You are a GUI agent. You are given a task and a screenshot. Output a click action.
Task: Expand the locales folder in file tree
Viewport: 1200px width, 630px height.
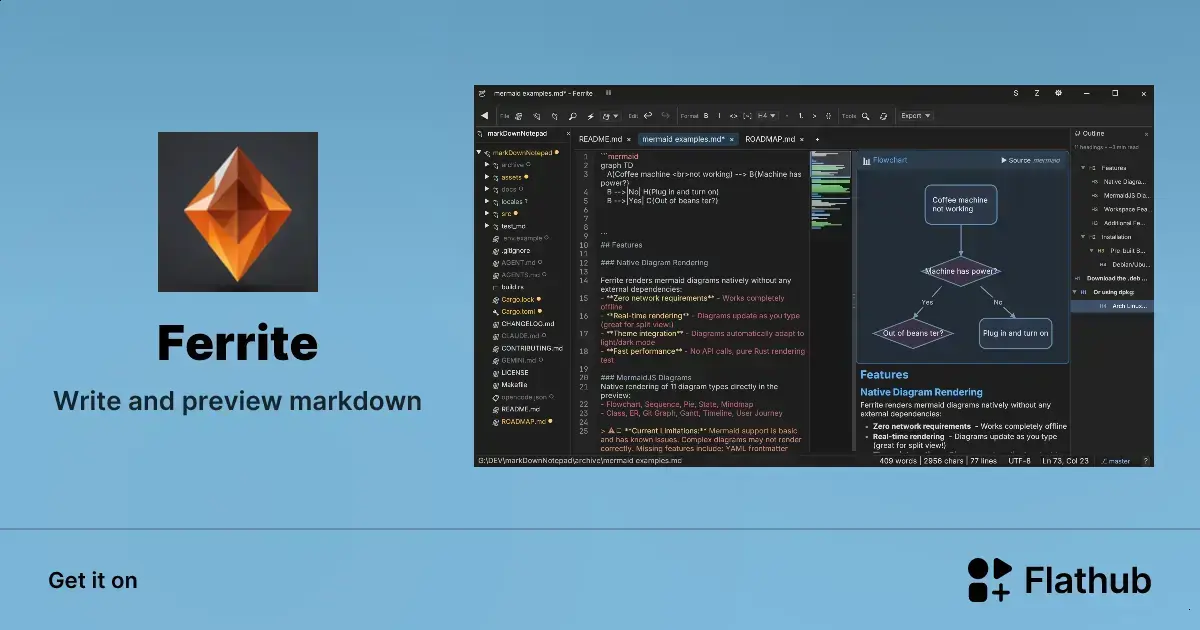(487, 201)
